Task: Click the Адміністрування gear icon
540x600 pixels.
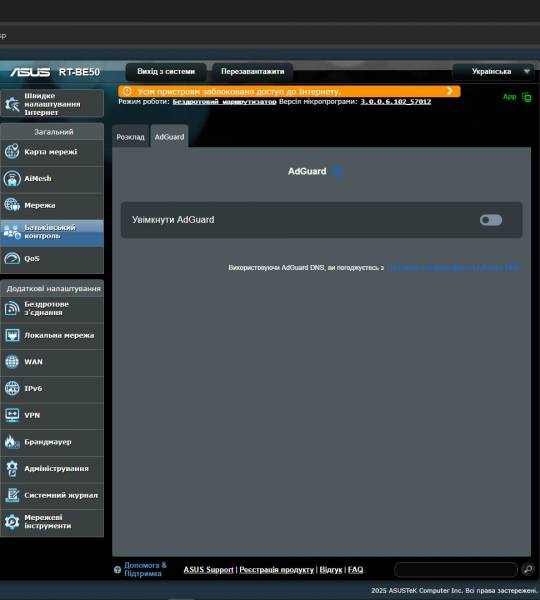Action: coord(12,468)
